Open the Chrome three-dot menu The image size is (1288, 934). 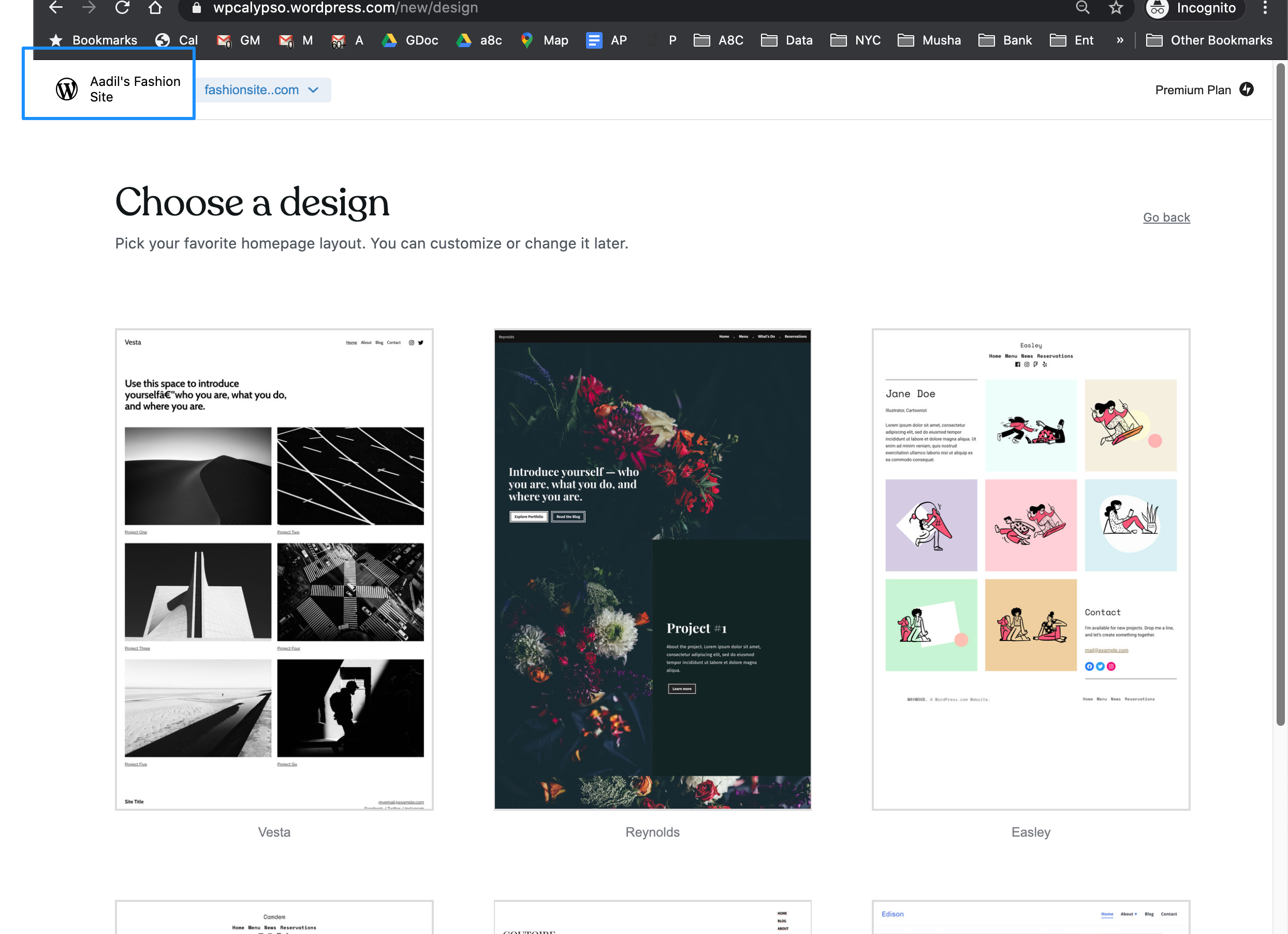(x=1265, y=7)
